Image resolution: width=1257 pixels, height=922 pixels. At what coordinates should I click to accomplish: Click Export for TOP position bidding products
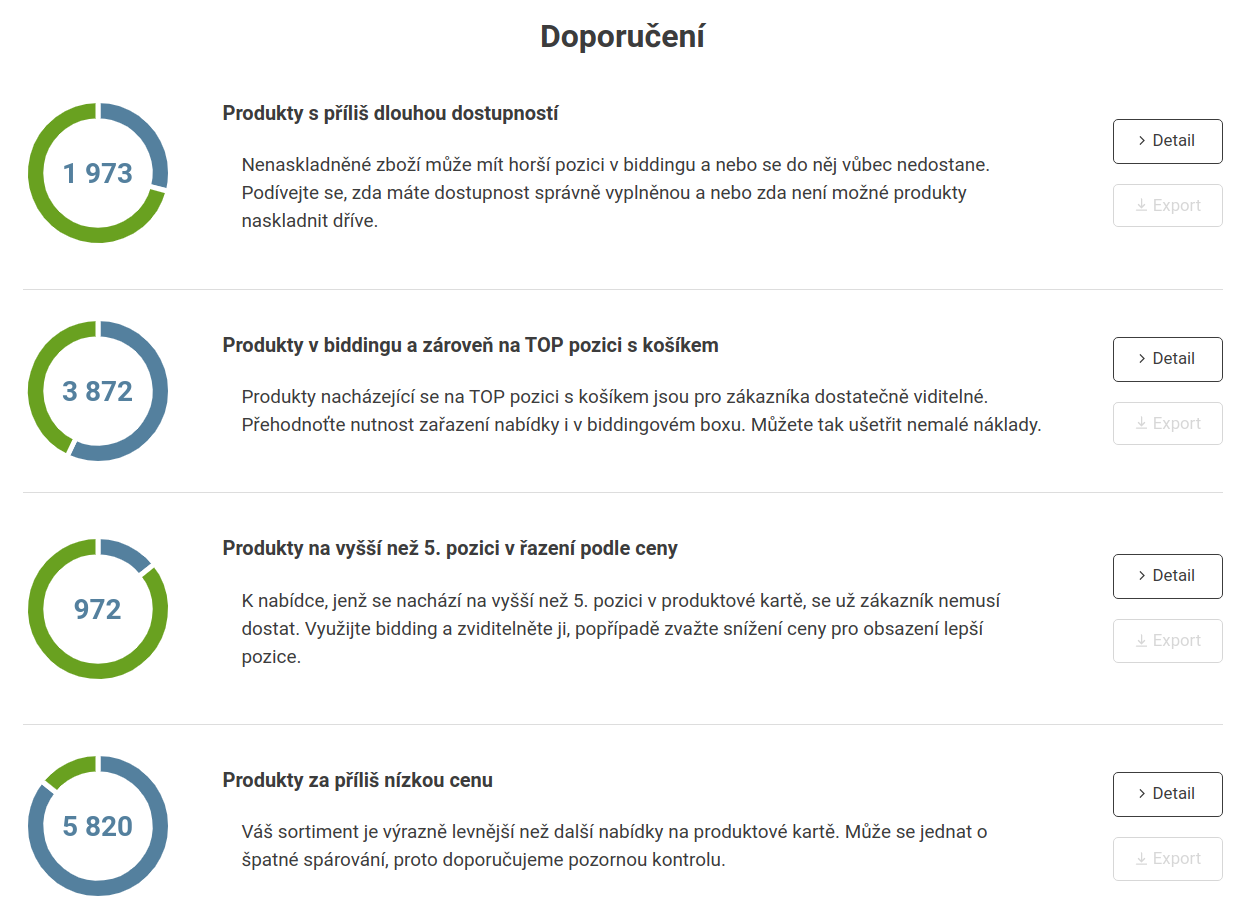[1167, 424]
